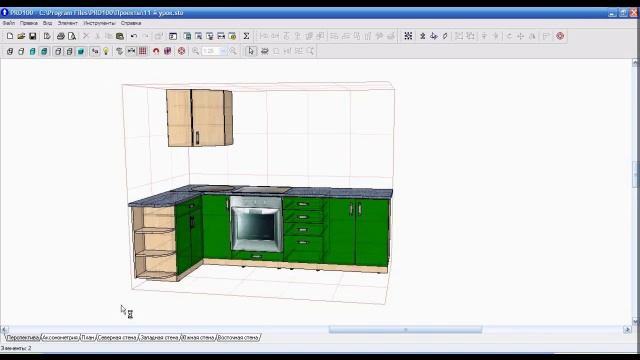Click the Paste clipboard icon
Screen dimensions: 640x360
[120, 36]
